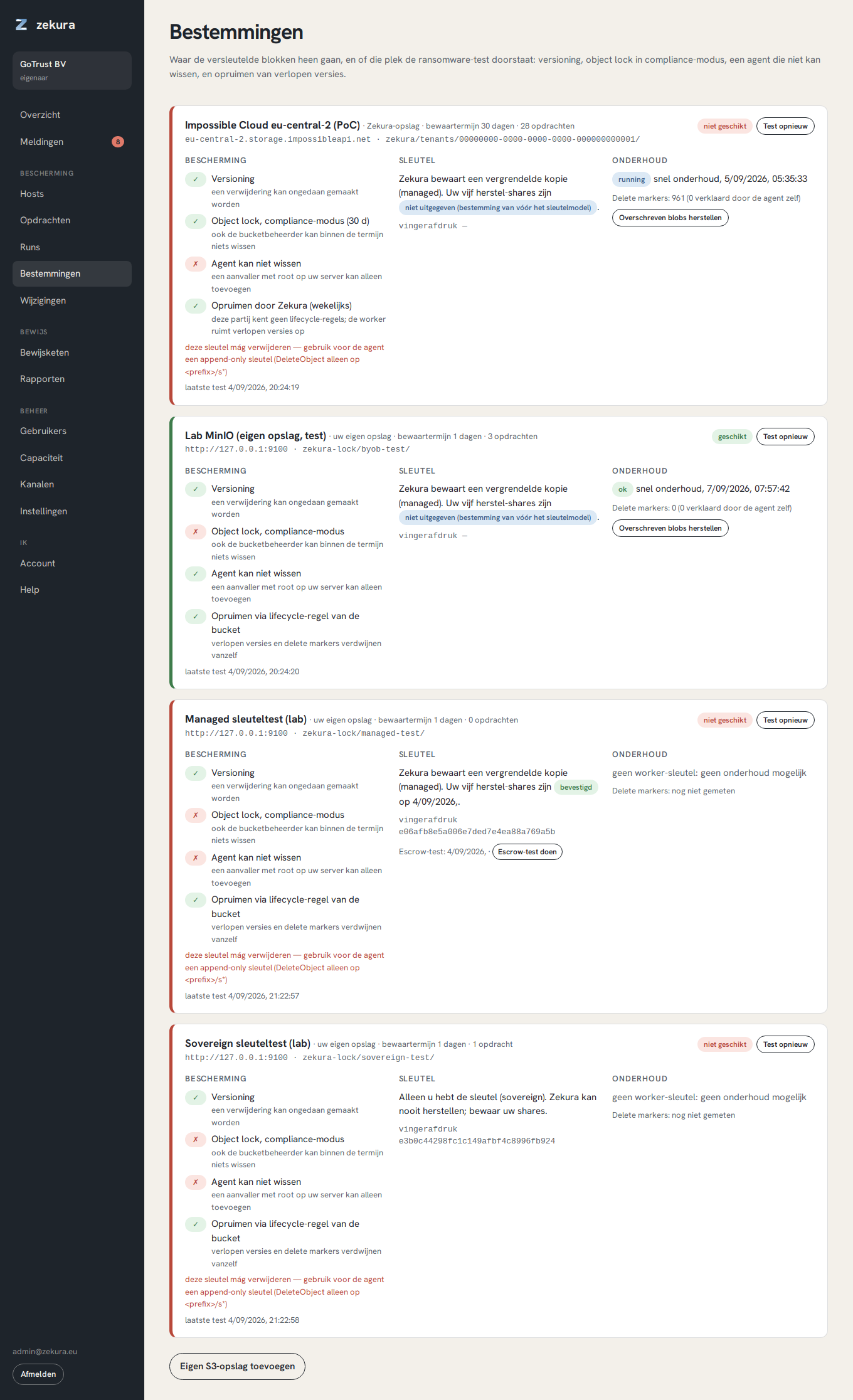853x1400 pixels.
Task: Click red cross beside Object lock, Managed sleuteltest card
Action: coord(196,815)
